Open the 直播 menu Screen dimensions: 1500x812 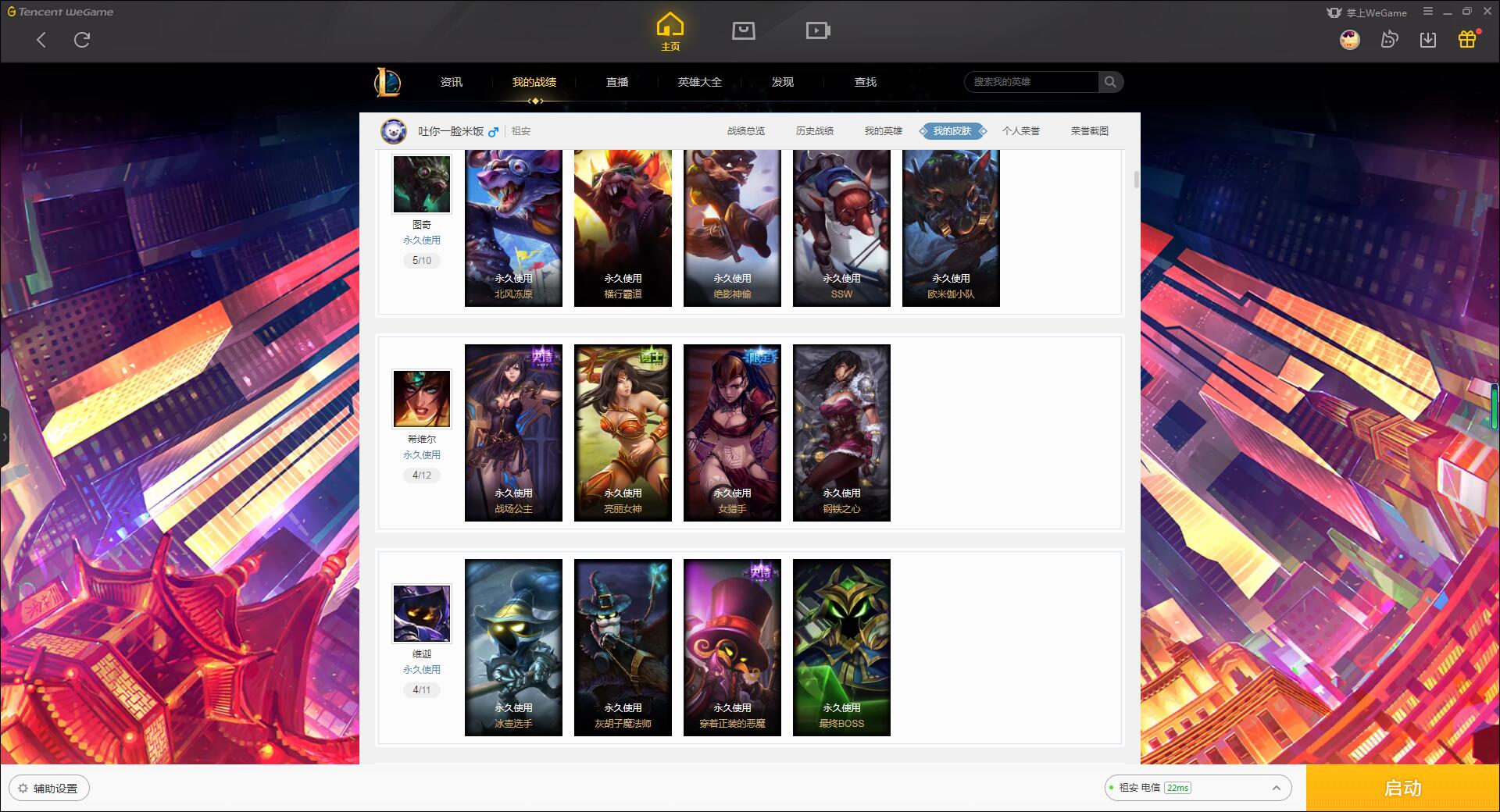click(617, 82)
